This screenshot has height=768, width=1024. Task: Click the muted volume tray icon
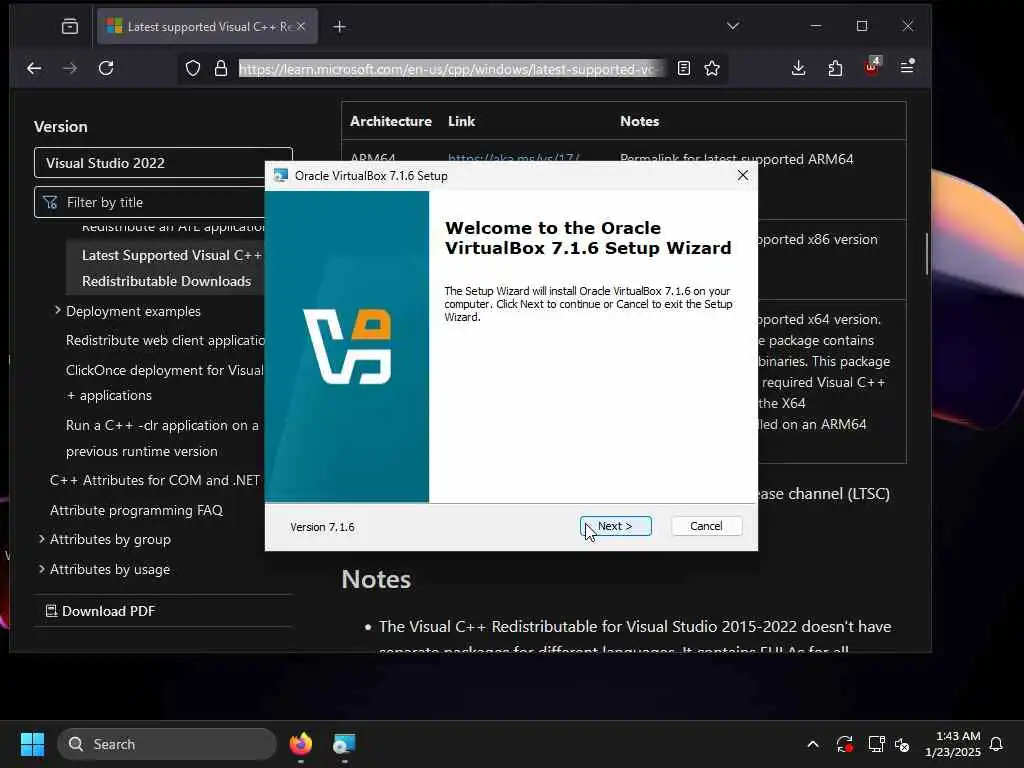point(903,744)
